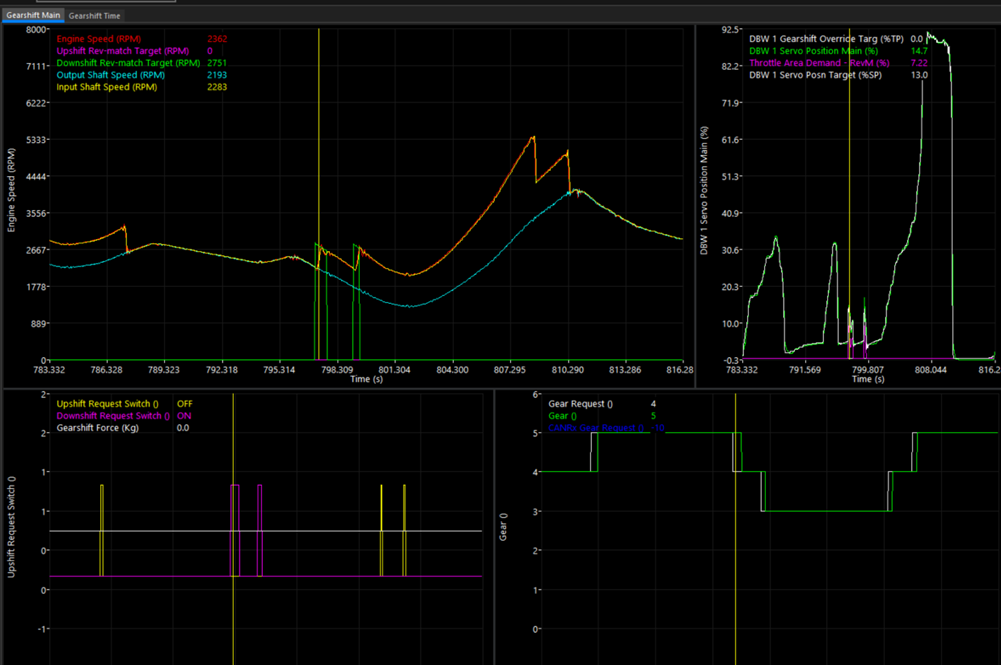Click Engine Speed value 2362

(x=217, y=39)
